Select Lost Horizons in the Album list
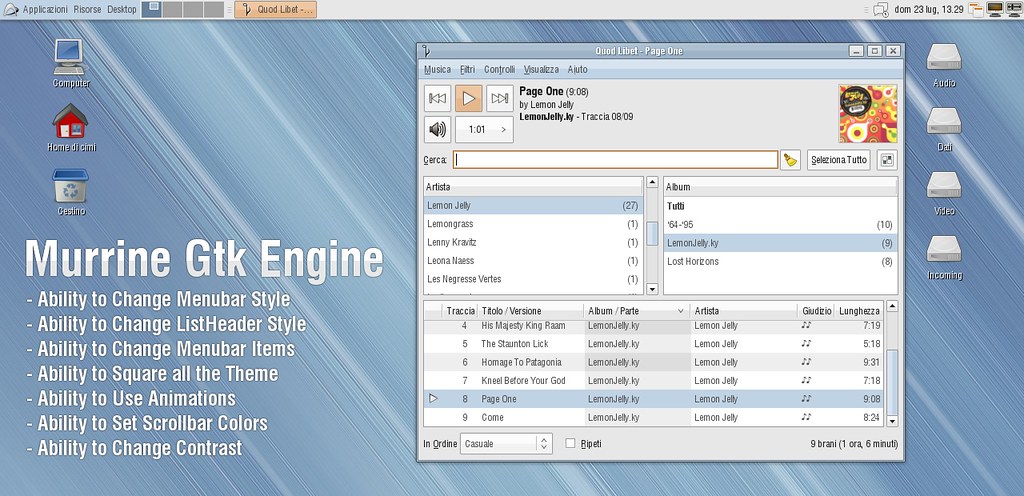The height and width of the screenshot is (496, 1024). pos(693,261)
